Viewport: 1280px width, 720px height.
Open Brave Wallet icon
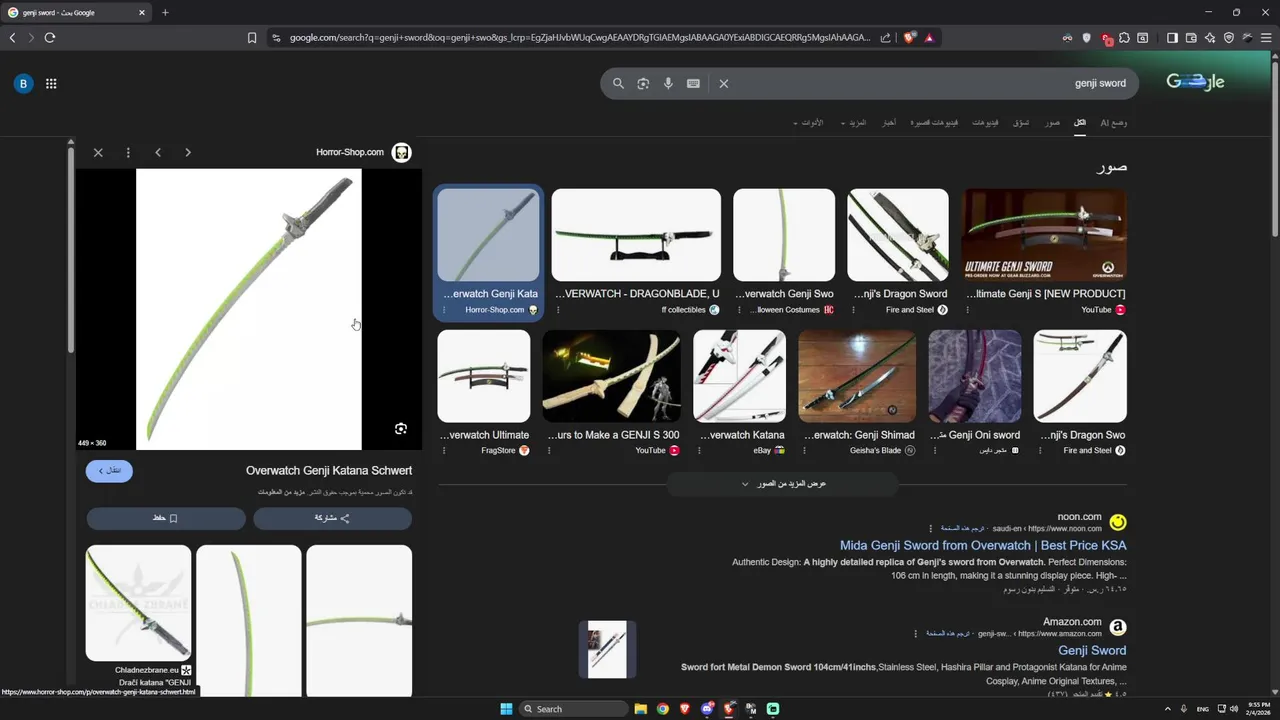point(1191,38)
